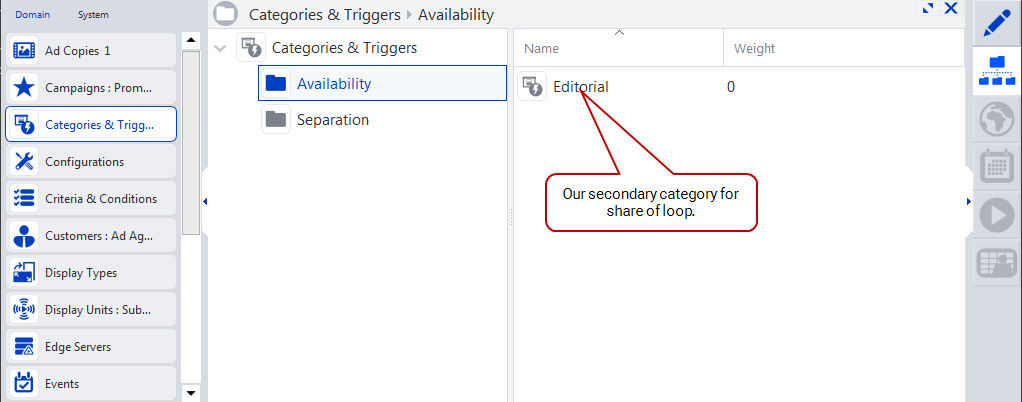Select the Editorial category icon

pos(532,87)
